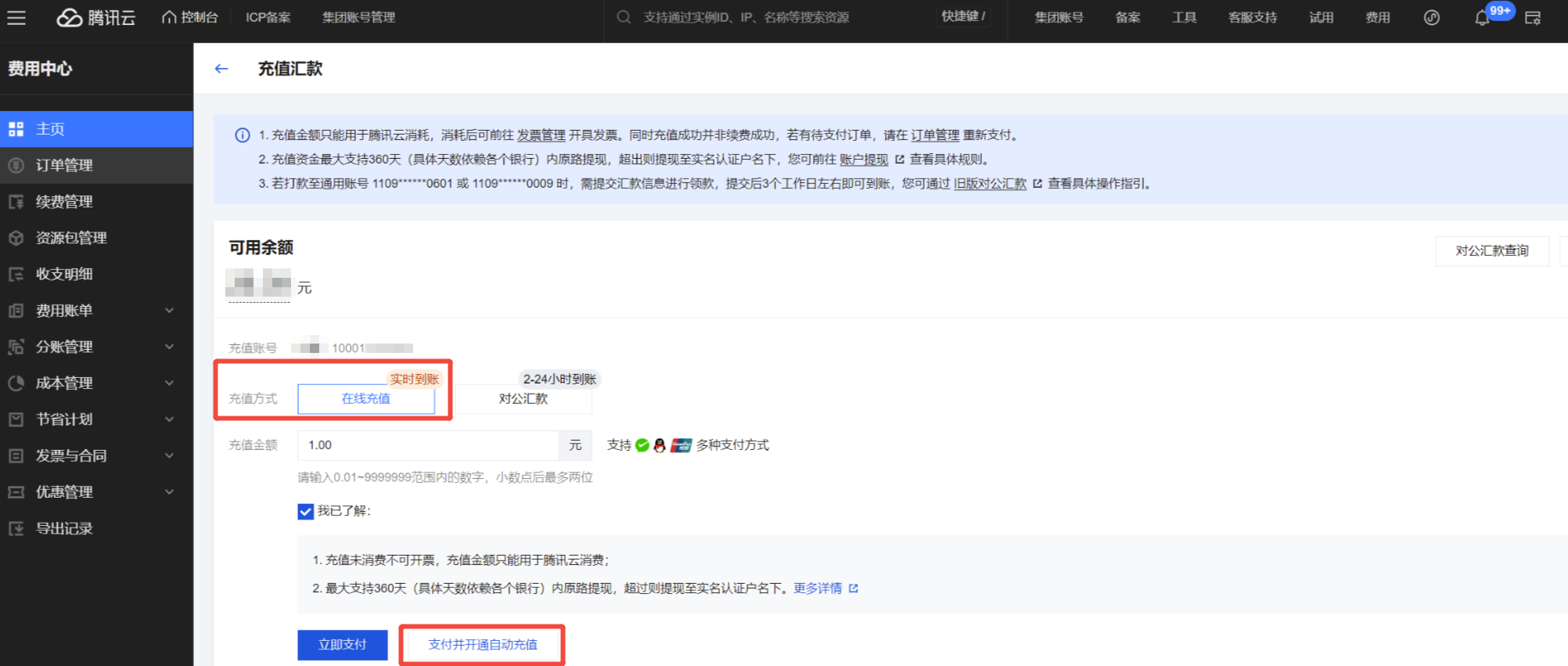Image resolution: width=1568 pixels, height=666 pixels.
Task: Open 集团账号管理 in top navigation
Action: tap(358, 17)
